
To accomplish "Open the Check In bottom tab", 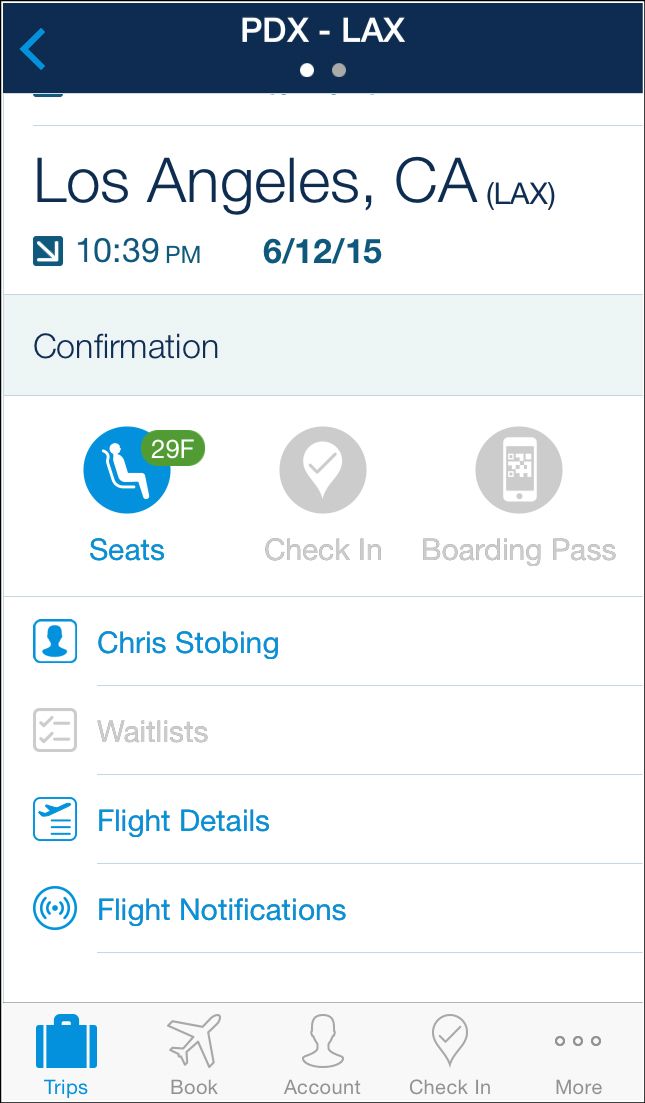I will [450, 1055].
